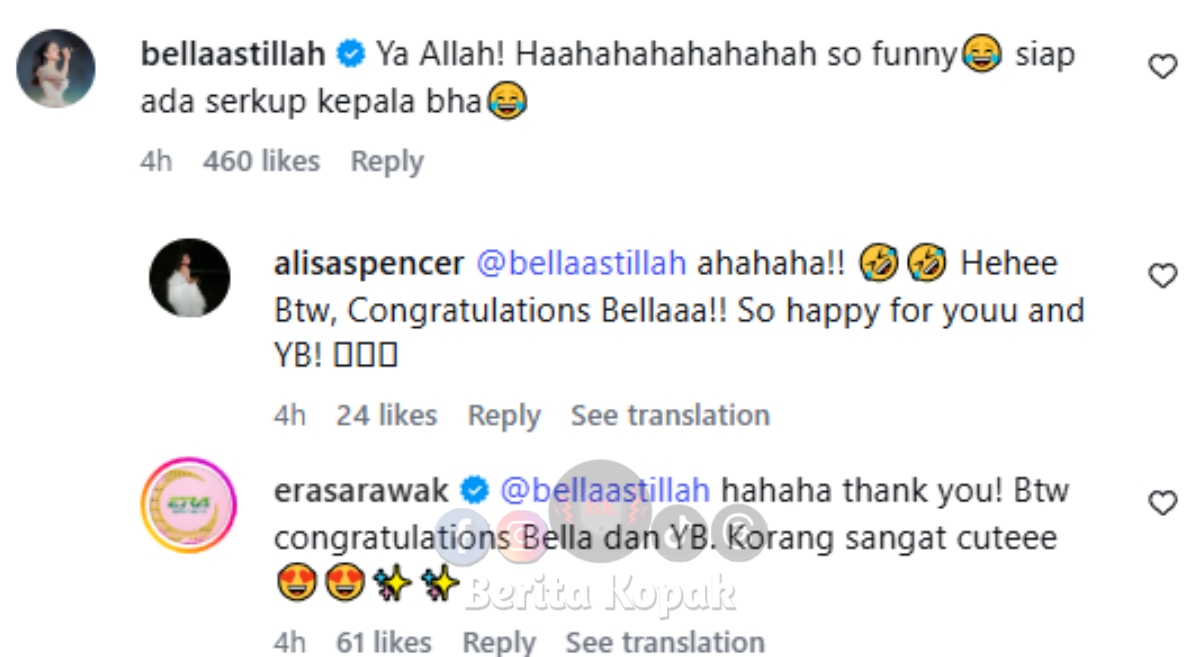This screenshot has width=1200, height=657.
Task: Reply to erasarawak's comment
Action: (x=499, y=642)
